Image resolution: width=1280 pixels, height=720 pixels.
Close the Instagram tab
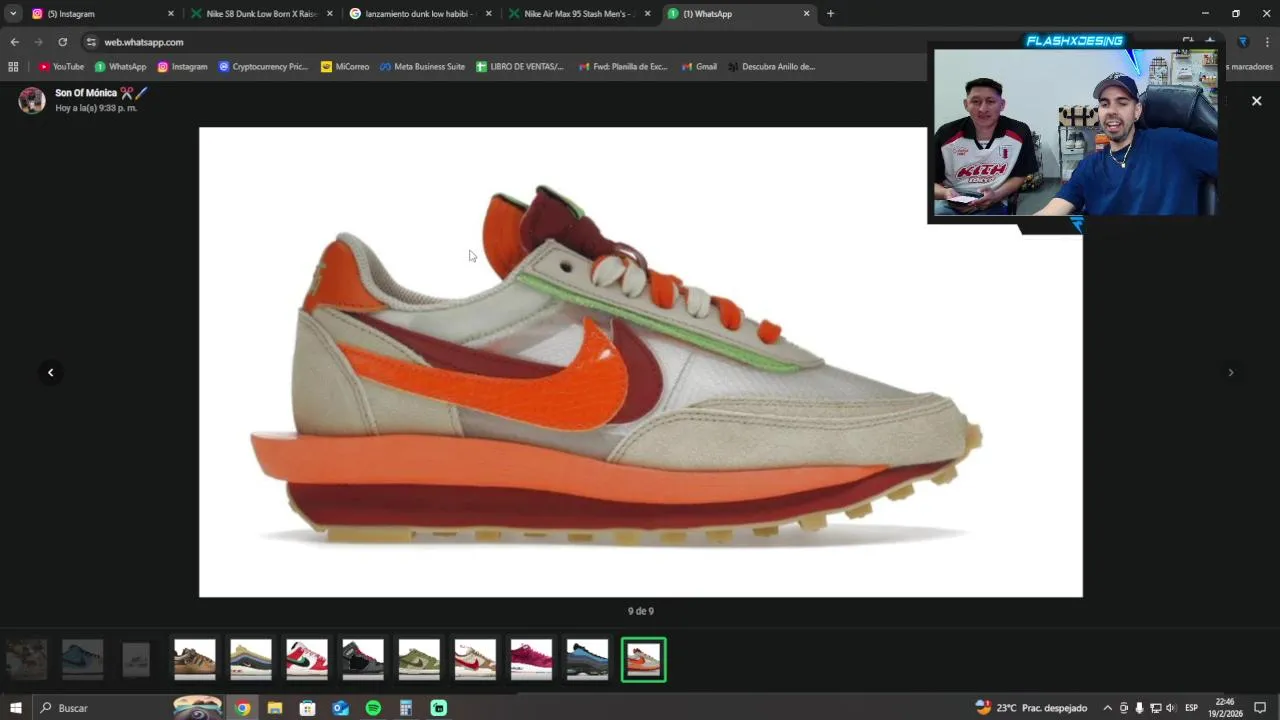coord(170,14)
